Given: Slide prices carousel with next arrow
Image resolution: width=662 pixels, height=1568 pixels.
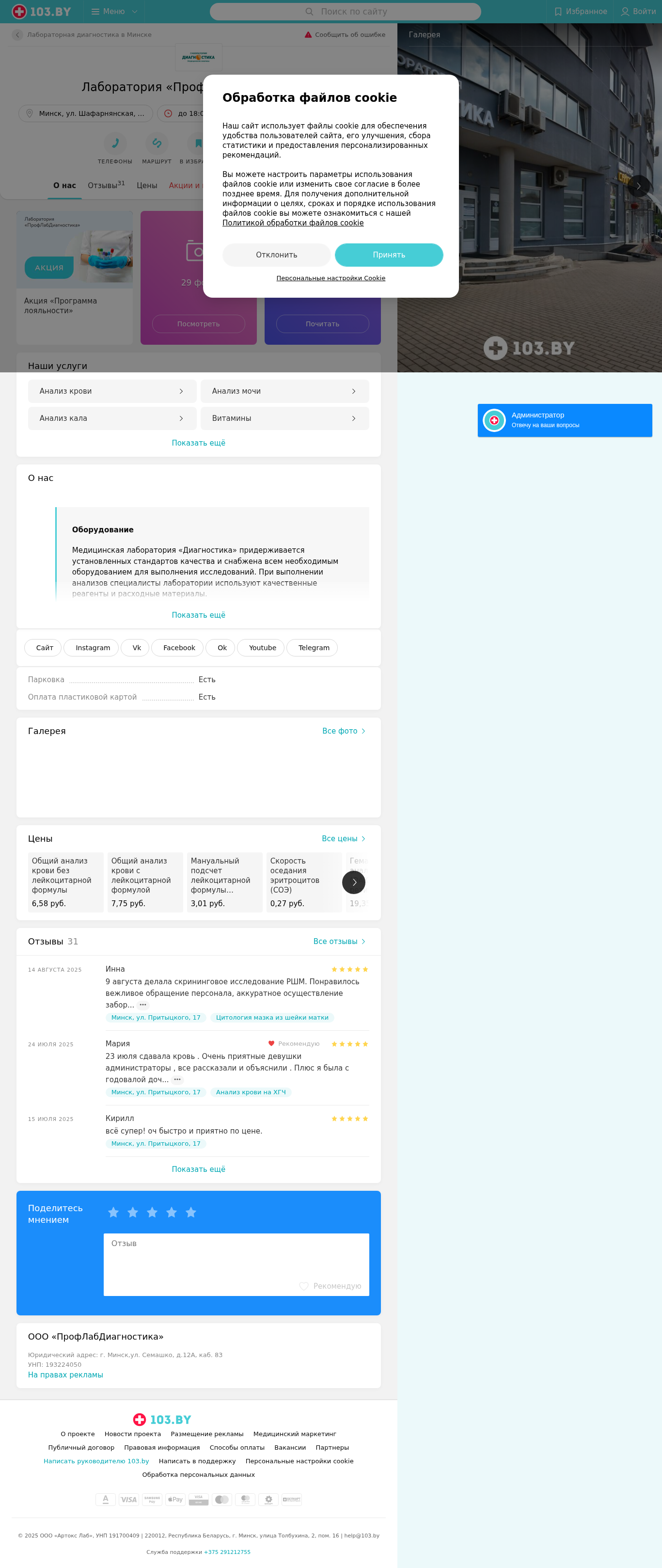Looking at the screenshot, I should click(353, 882).
